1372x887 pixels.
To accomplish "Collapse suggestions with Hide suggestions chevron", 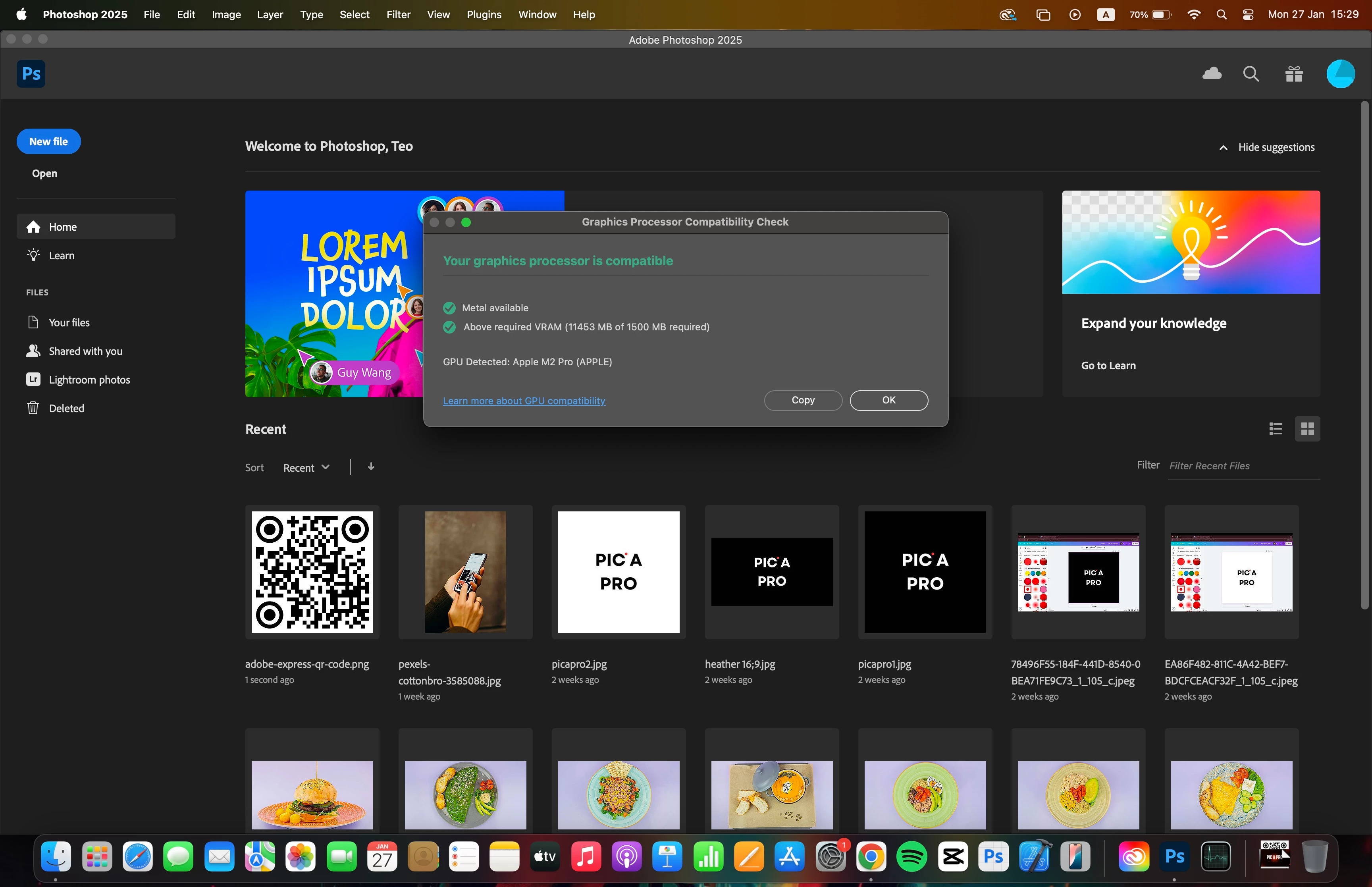I will [x=1223, y=147].
